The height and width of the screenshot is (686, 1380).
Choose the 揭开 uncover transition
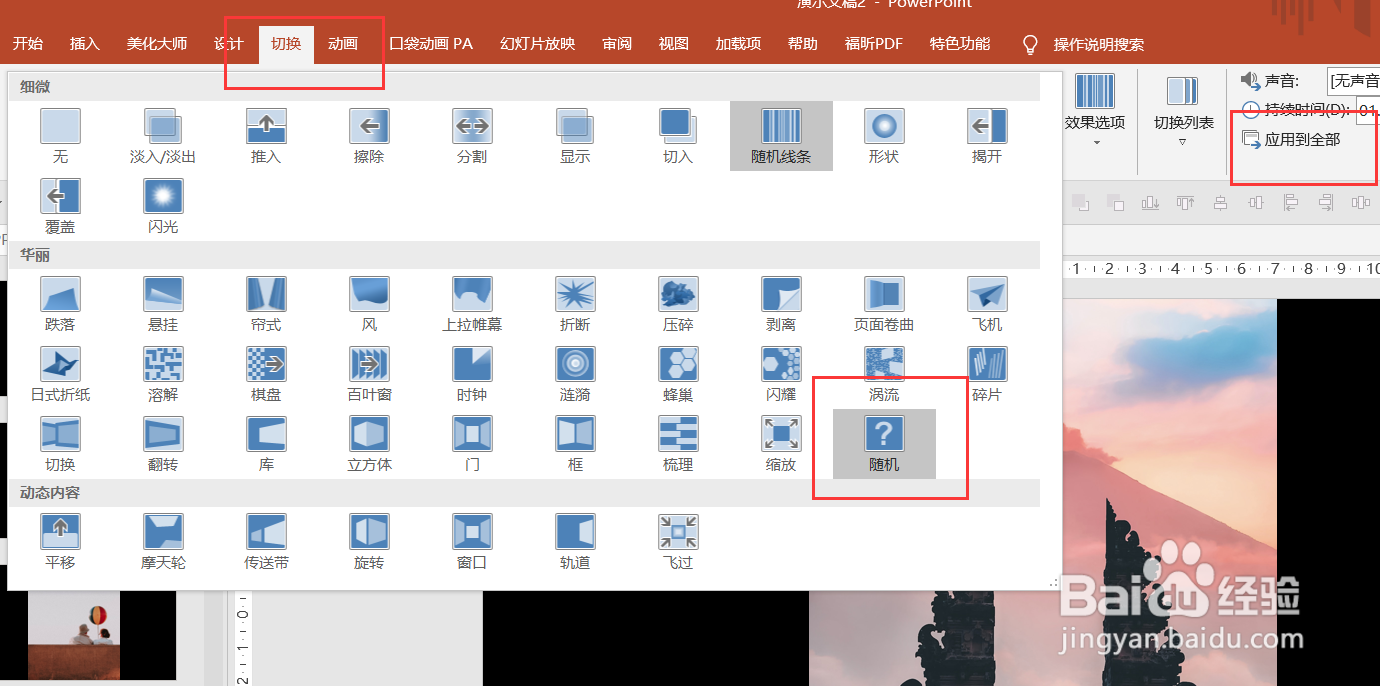pos(987,136)
